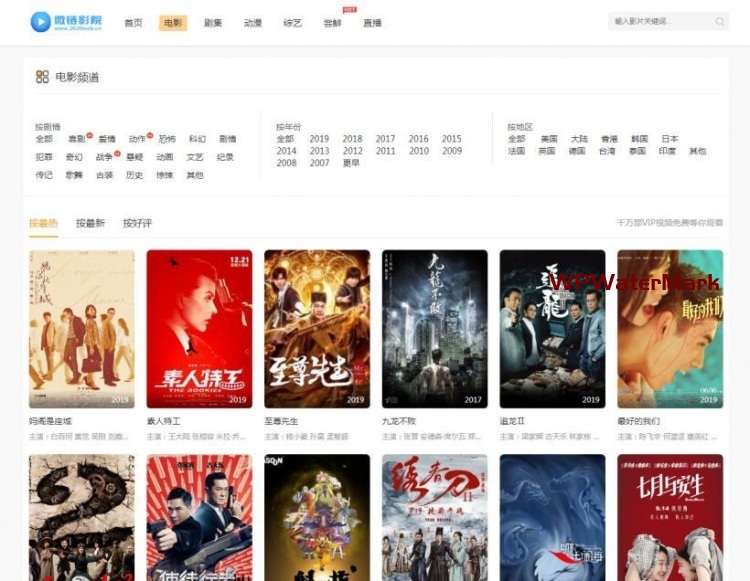
Task: Filter region by 英国
Action: coord(547,151)
